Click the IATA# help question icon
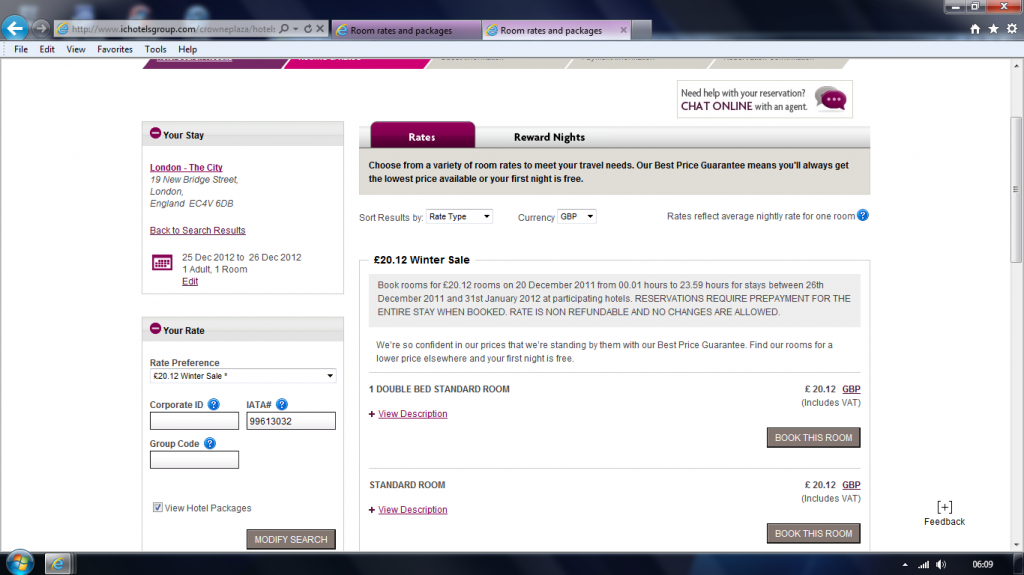This screenshot has width=1024, height=575. click(282, 404)
